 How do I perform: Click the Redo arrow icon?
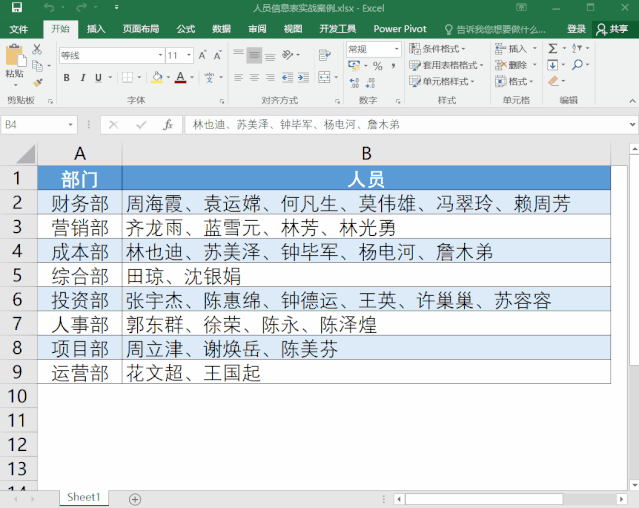[82, 7]
